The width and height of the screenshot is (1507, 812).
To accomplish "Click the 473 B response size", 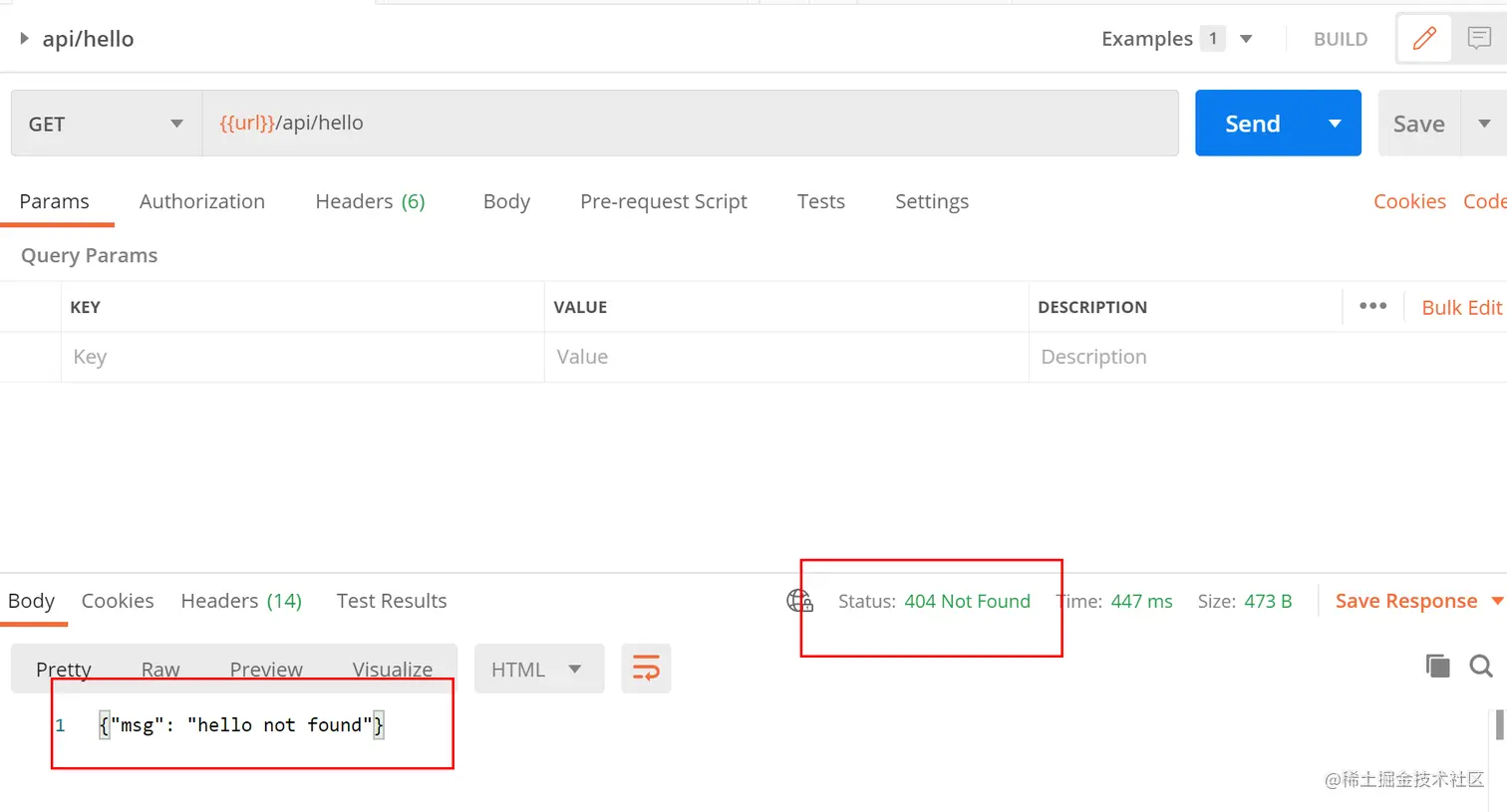I will (x=1268, y=601).
